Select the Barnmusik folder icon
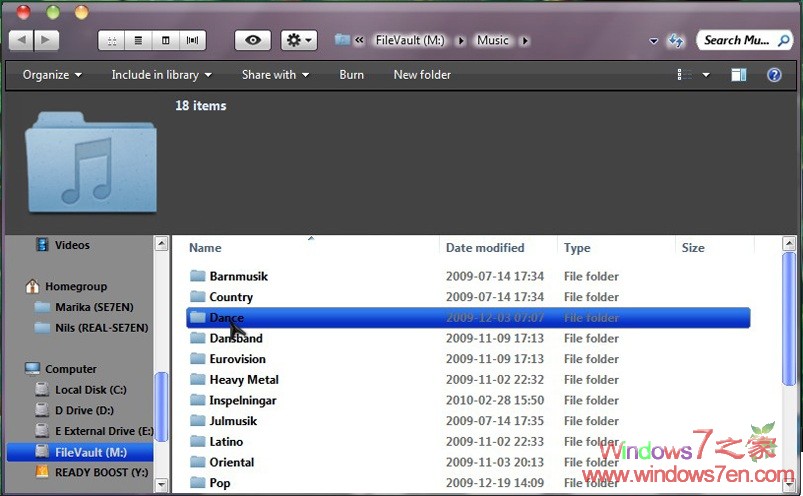803x496 pixels. [x=198, y=276]
